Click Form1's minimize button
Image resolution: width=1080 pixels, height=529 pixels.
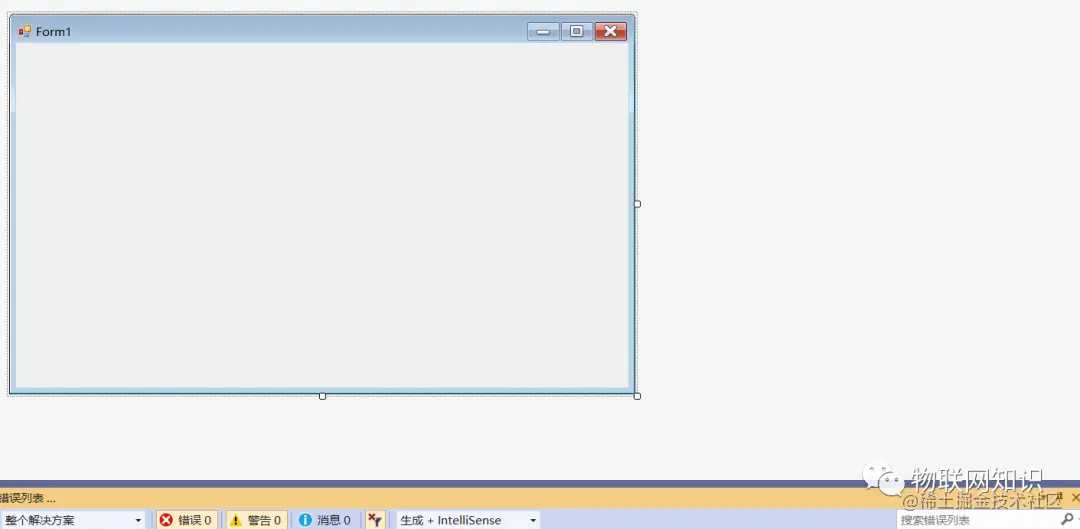point(543,31)
